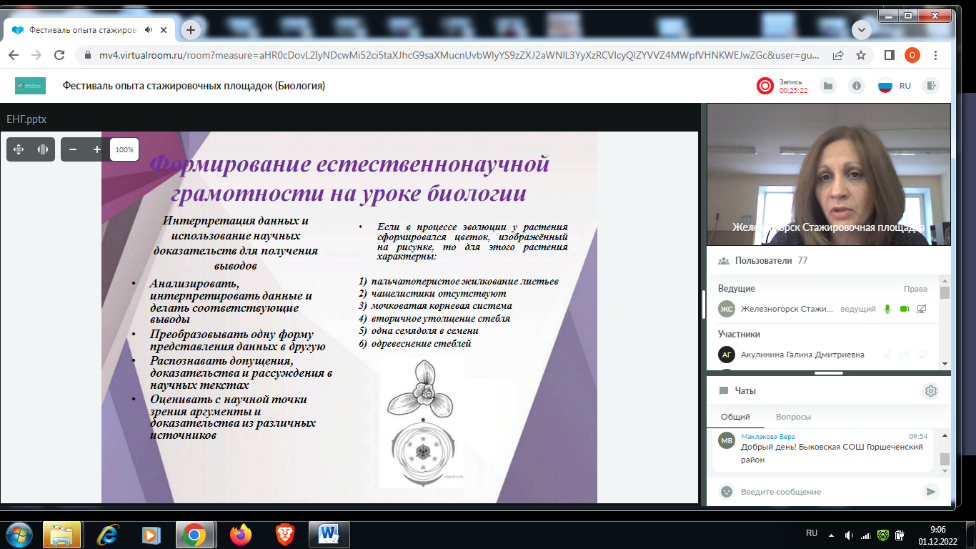Open media player from taskbar

point(151,535)
